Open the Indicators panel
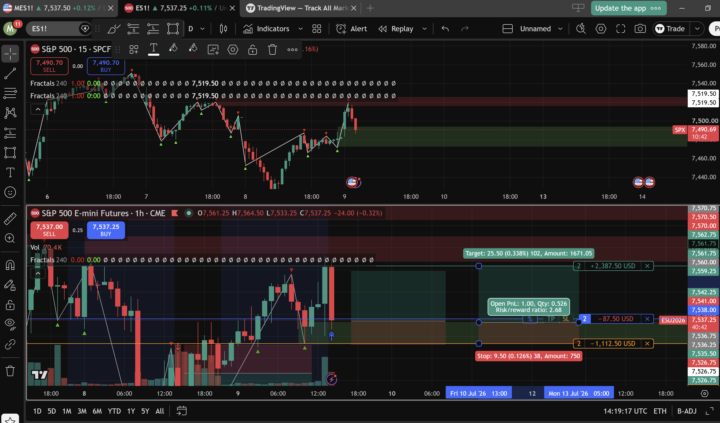Viewport: 720px width, 423px height. point(266,28)
